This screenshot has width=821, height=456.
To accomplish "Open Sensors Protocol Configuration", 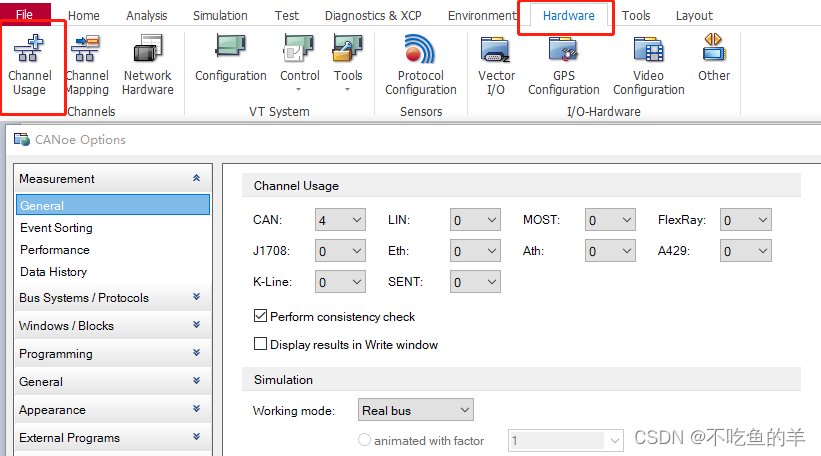I will [421, 65].
